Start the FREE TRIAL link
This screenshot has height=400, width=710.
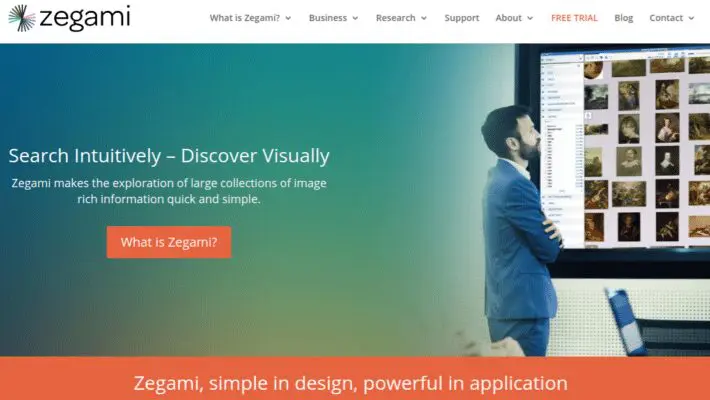(574, 18)
